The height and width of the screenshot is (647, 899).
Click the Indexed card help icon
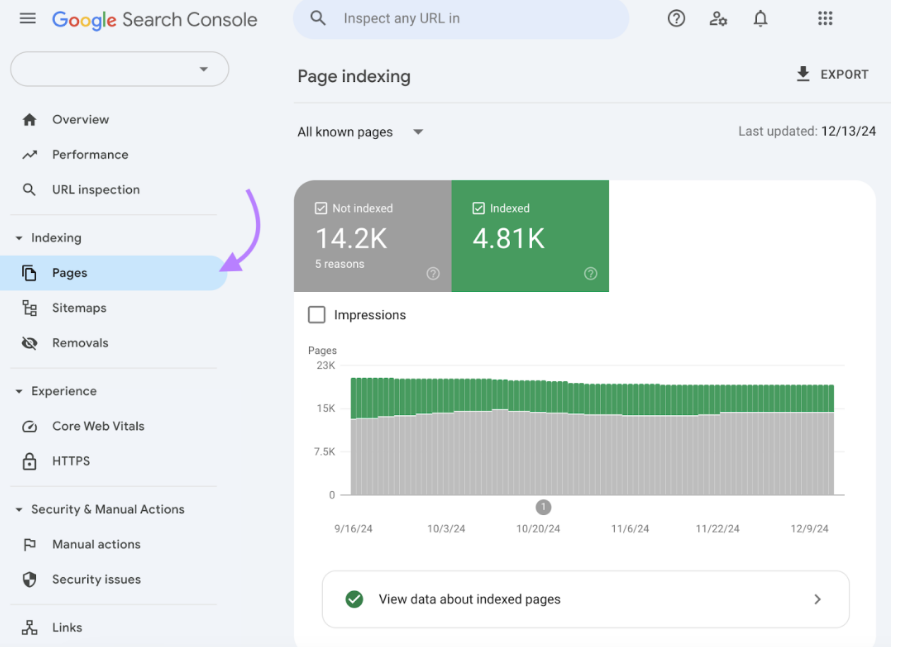pos(591,274)
